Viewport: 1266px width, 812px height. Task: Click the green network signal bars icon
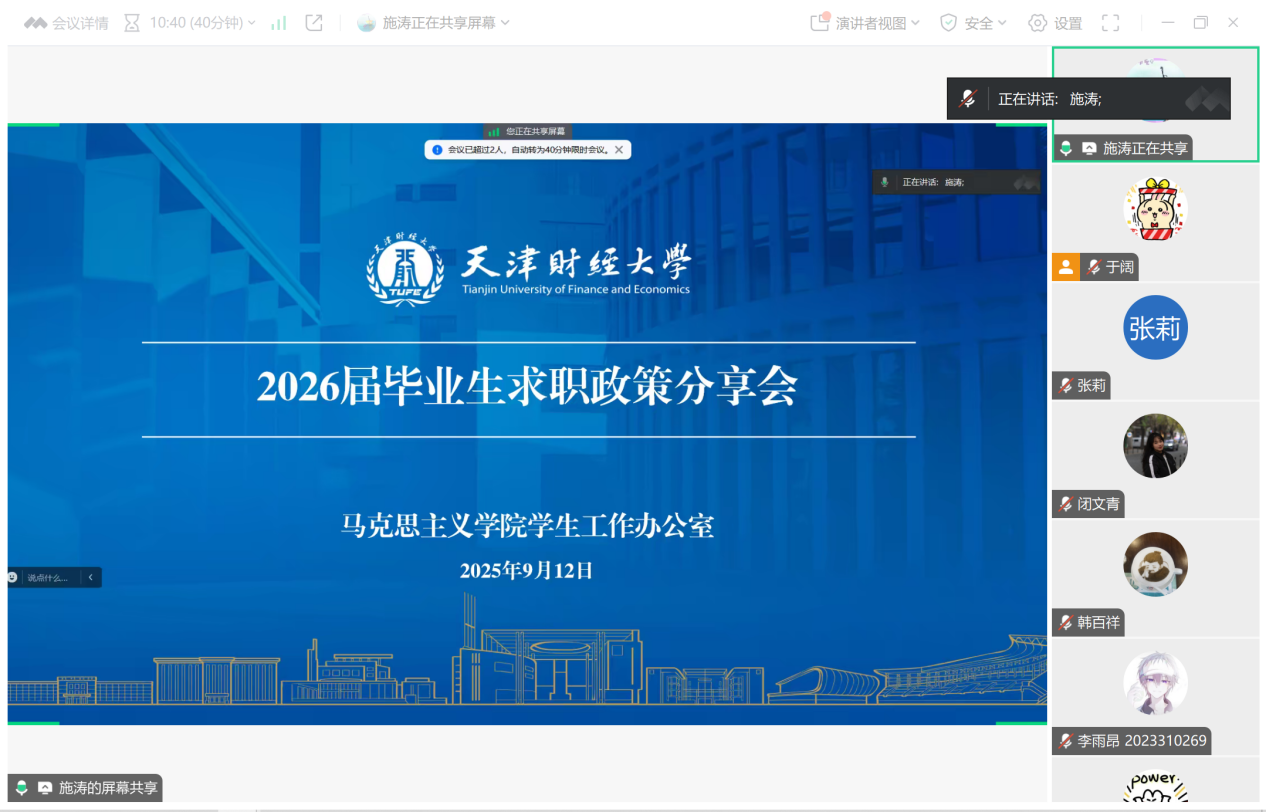click(279, 23)
